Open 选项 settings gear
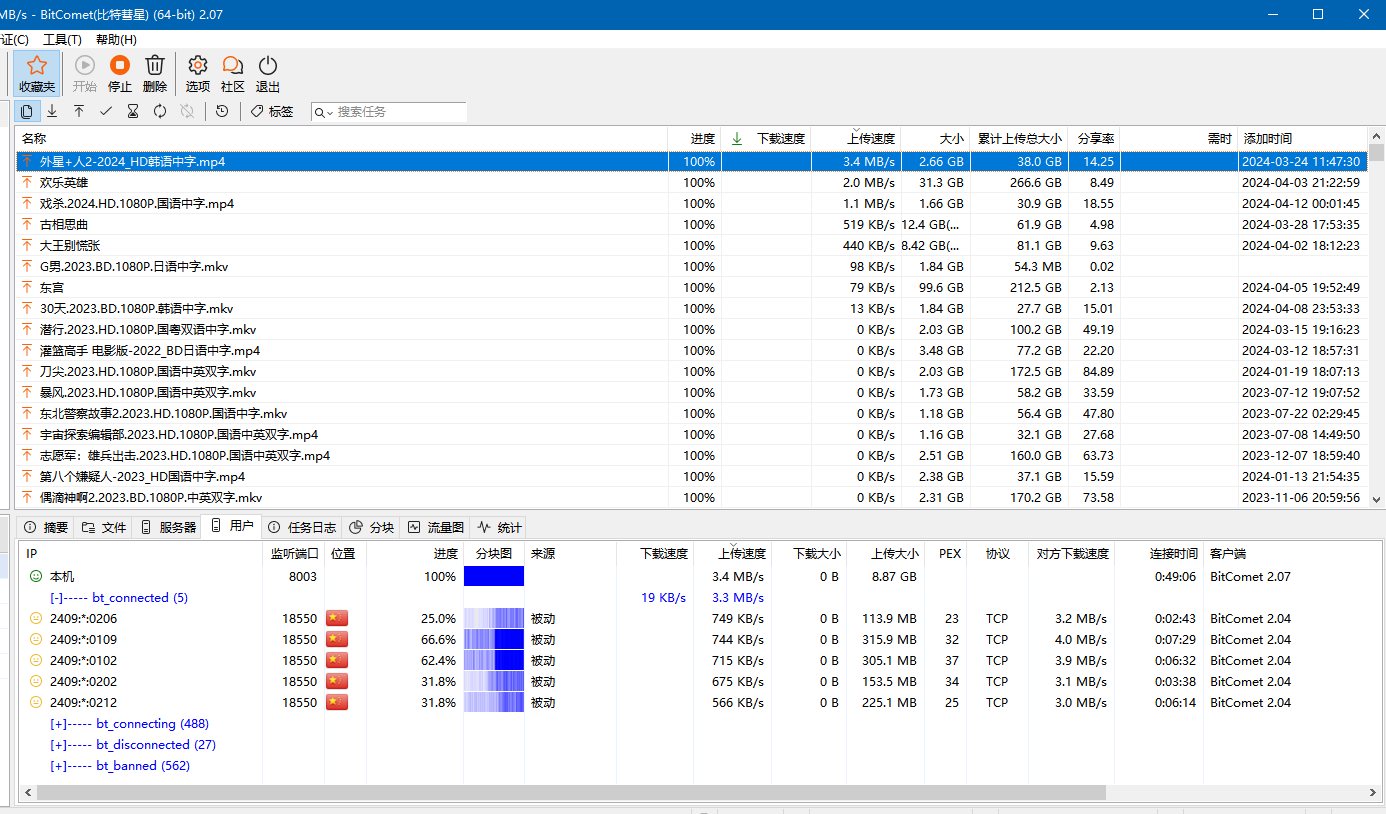 tap(198, 74)
